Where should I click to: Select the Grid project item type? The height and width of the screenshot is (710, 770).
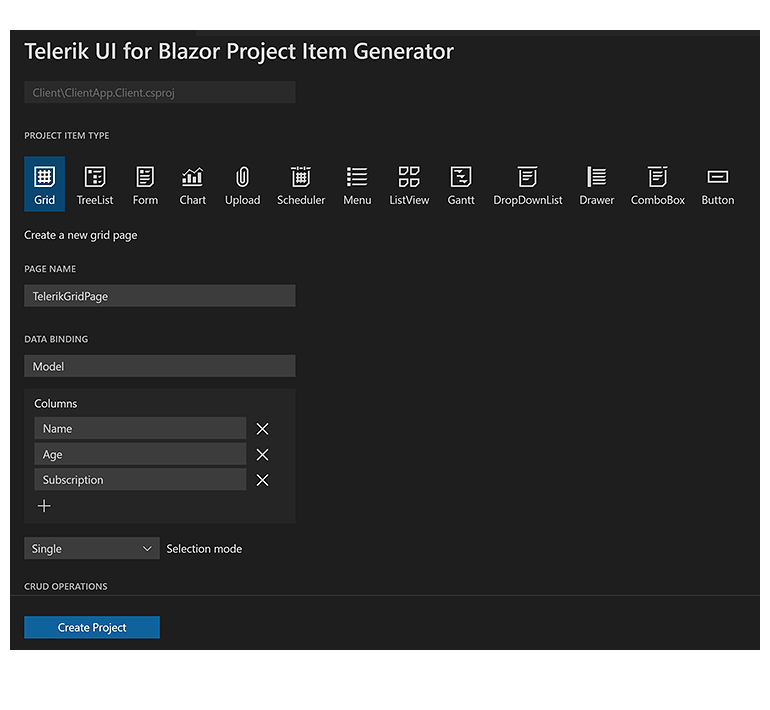pyautogui.click(x=44, y=184)
